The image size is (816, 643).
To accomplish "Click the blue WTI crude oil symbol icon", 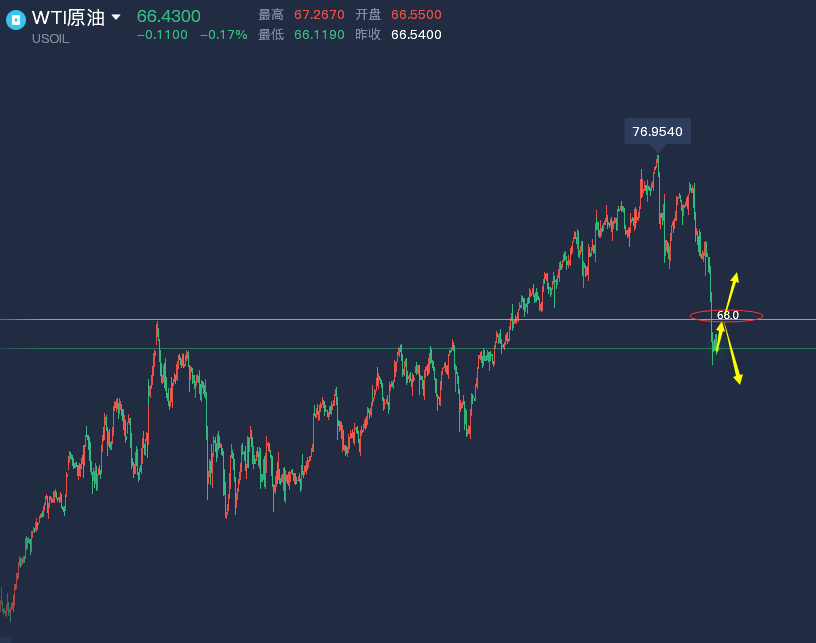I will pos(15,20).
